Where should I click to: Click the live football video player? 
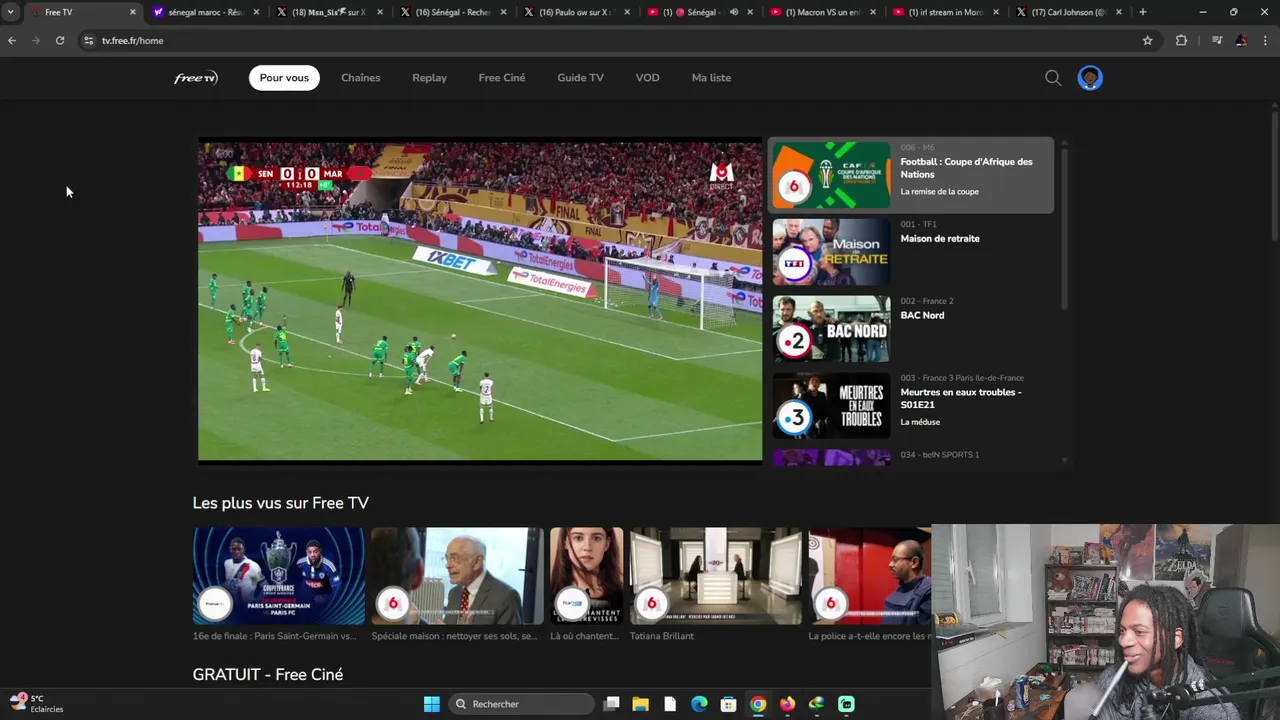(480, 300)
